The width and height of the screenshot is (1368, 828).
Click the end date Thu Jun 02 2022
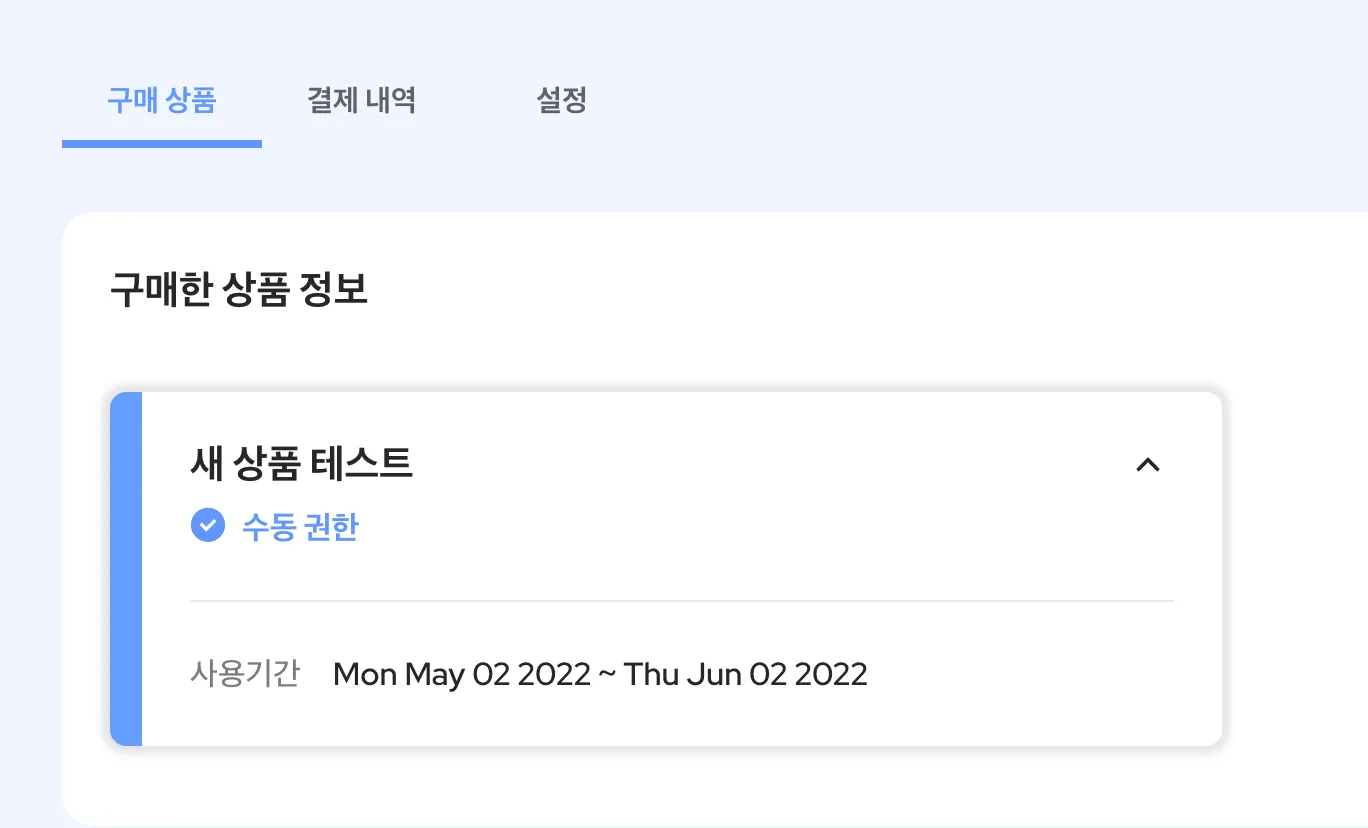click(745, 674)
